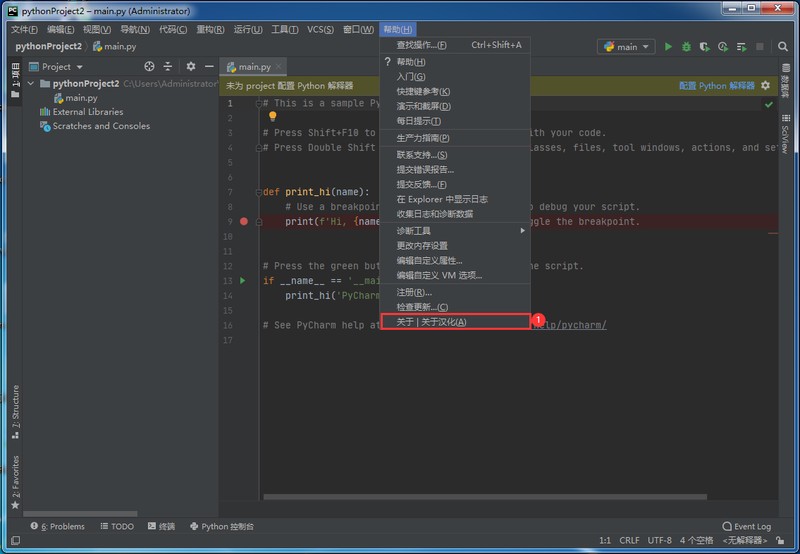Select main.py in the project tree
The height and width of the screenshot is (554, 800).
point(81,98)
